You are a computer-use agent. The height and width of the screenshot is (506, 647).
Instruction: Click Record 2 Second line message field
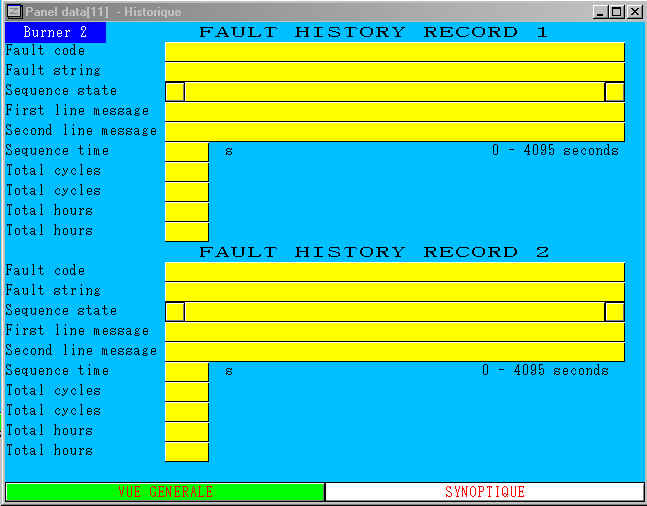(x=395, y=352)
